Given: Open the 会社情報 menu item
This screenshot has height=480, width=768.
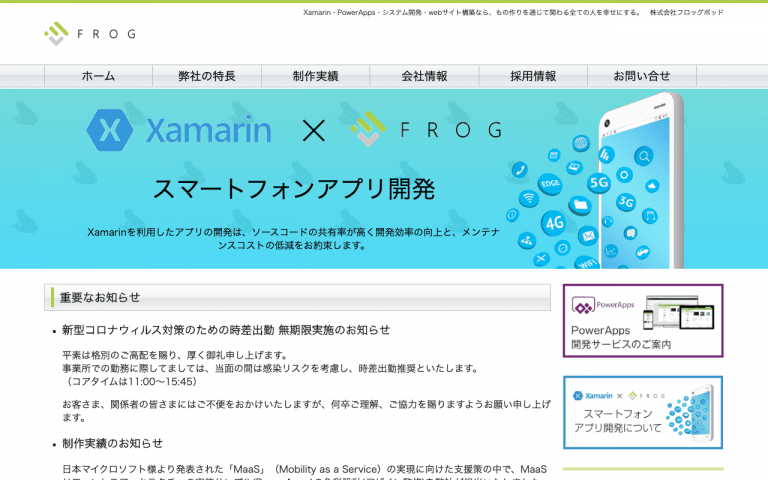Looking at the screenshot, I should (425, 76).
